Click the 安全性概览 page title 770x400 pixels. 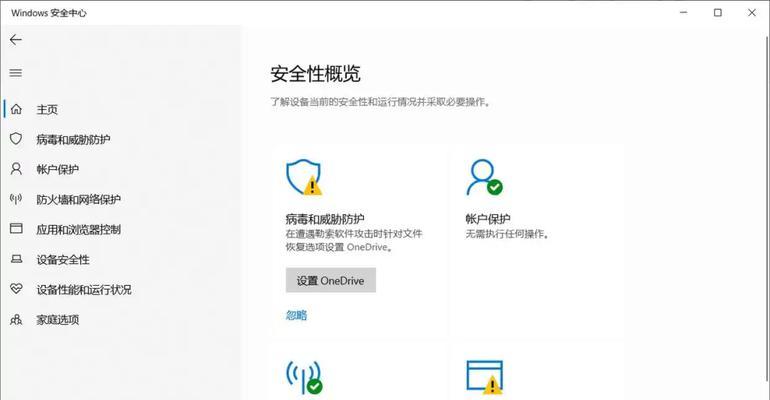coord(316,74)
